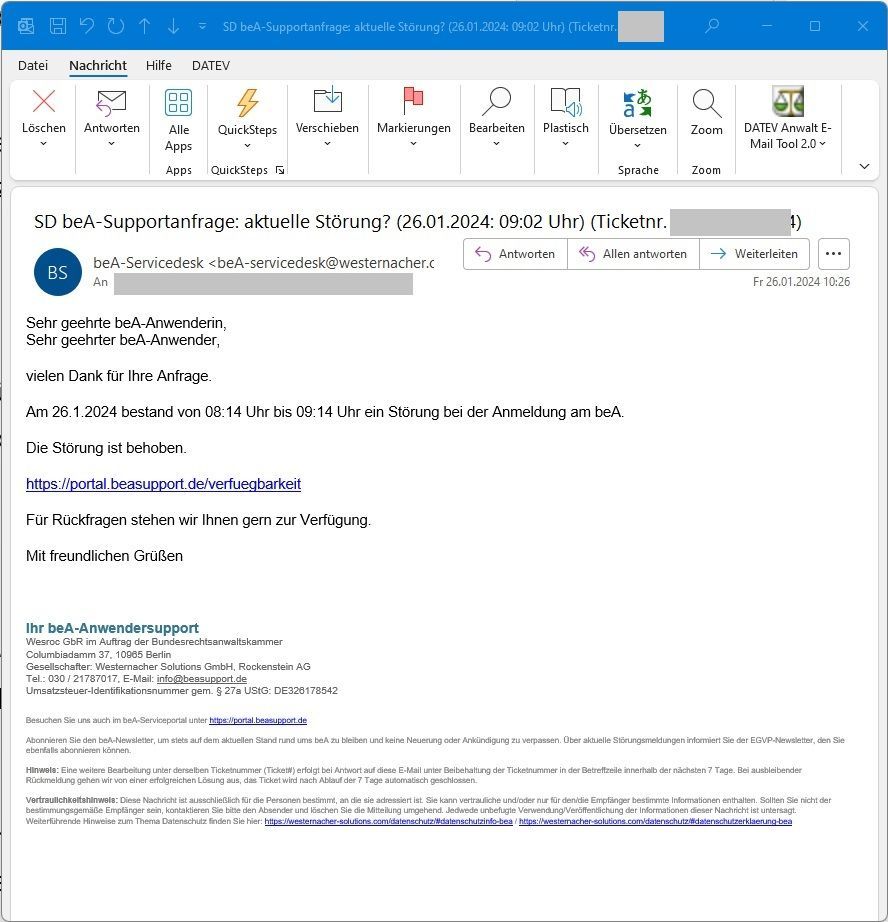Open the quick access toolbar customize dropdown
This screenshot has height=922, width=888.
(202, 26)
